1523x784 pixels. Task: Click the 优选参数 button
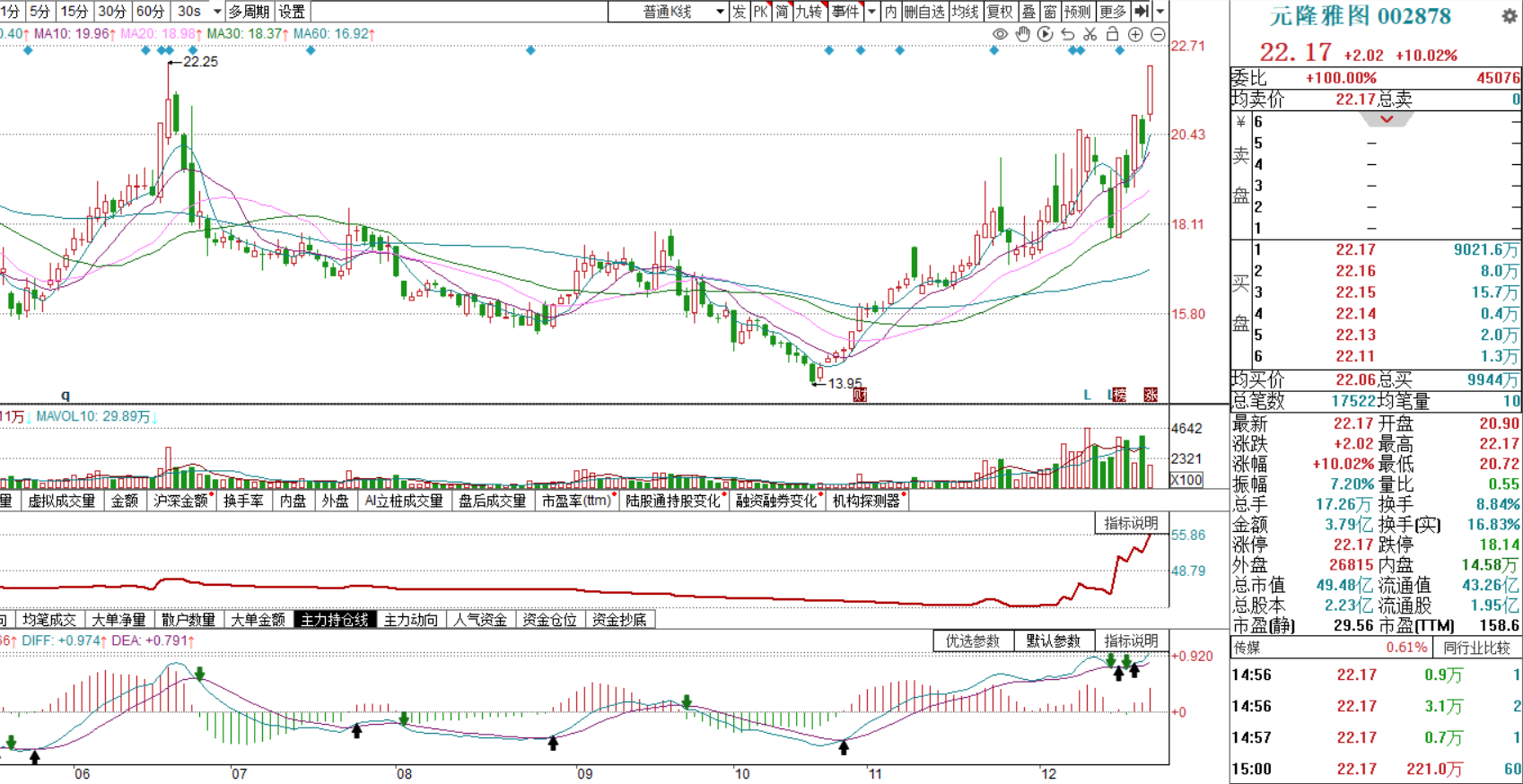coord(973,640)
